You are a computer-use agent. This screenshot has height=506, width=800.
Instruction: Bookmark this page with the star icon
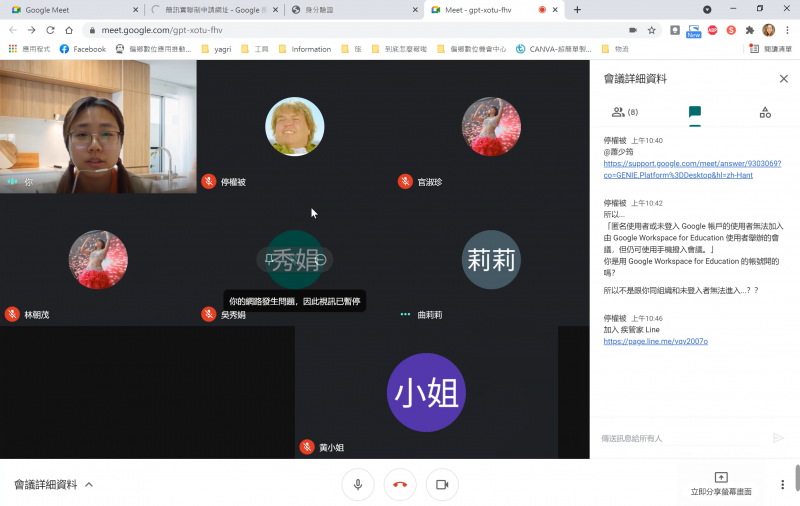[x=652, y=30]
